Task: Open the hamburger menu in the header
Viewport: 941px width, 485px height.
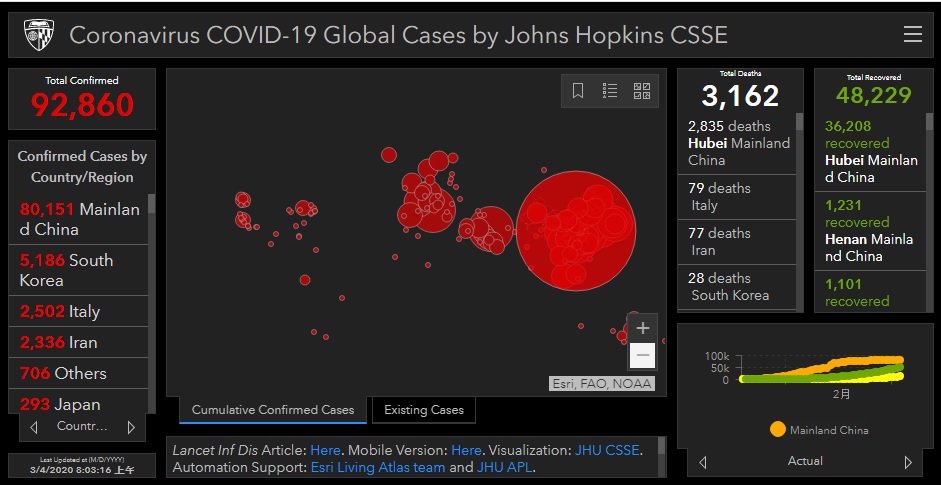Action: point(912,34)
